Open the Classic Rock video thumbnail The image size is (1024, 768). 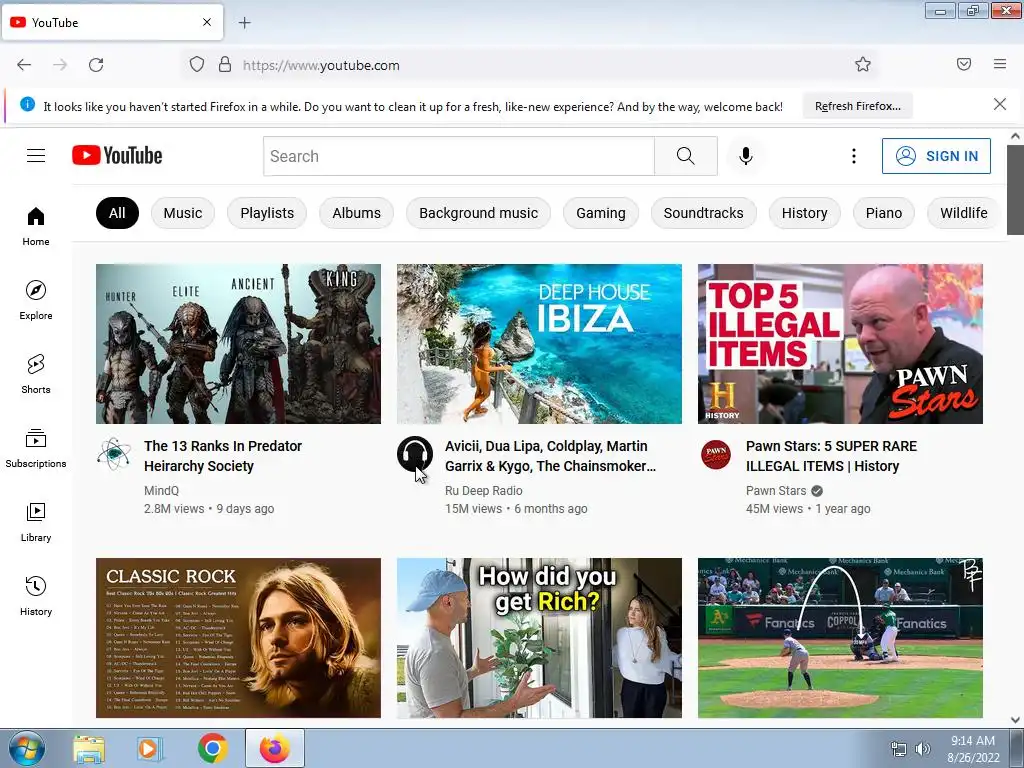tap(238, 637)
